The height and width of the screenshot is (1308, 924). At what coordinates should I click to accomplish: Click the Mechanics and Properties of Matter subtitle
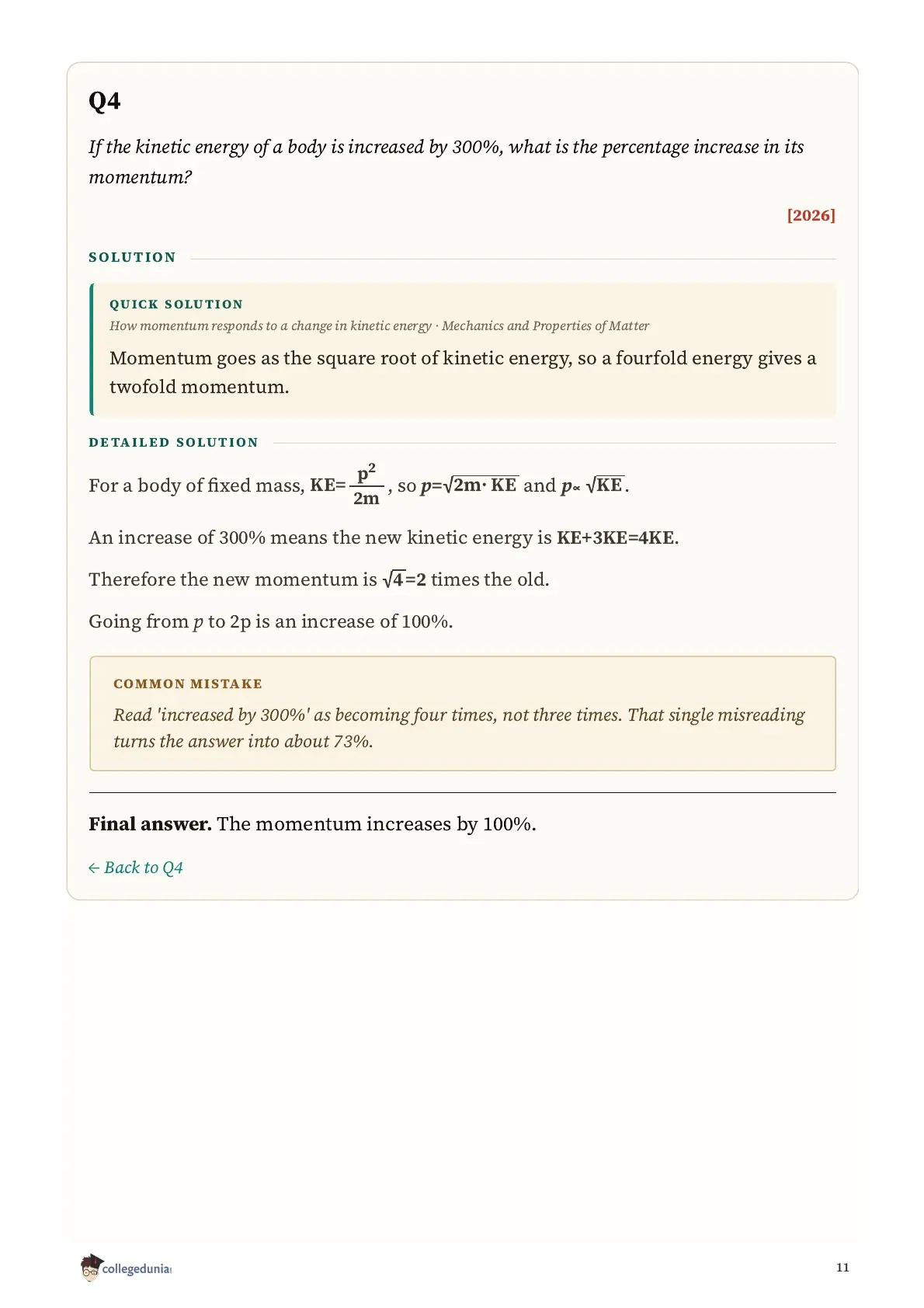tap(545, 326)
